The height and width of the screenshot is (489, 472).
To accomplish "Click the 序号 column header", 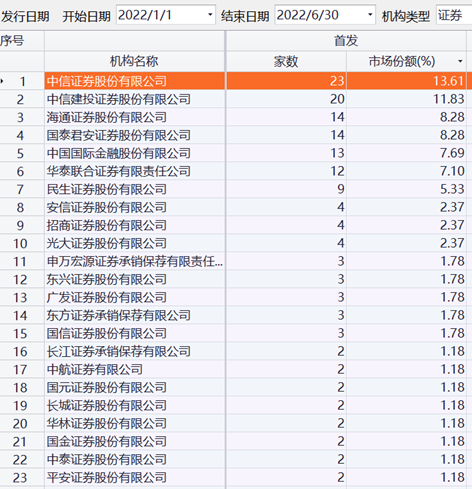I will [12, 41].
